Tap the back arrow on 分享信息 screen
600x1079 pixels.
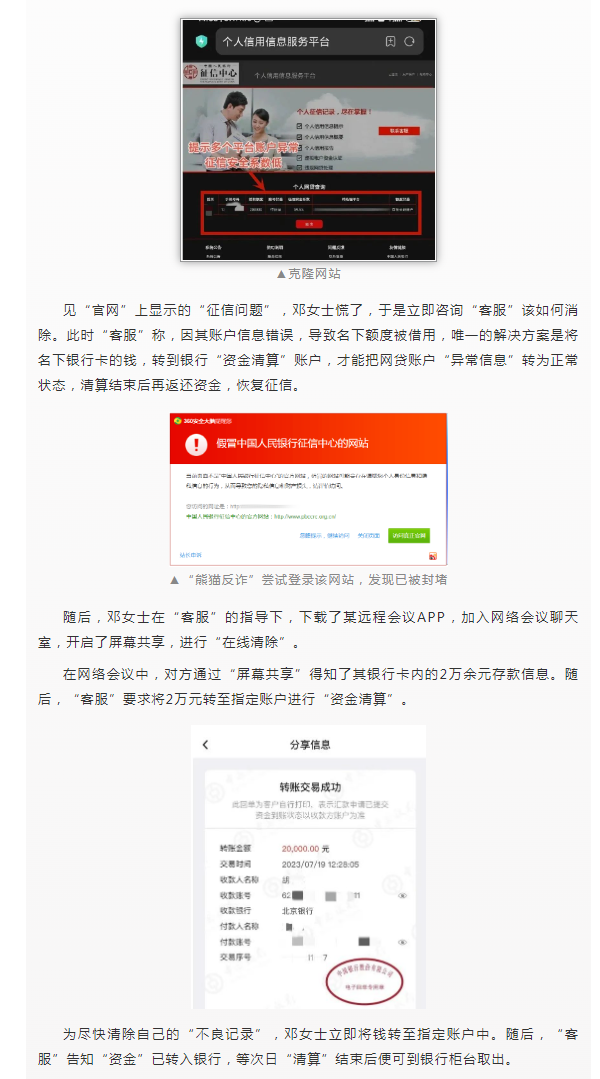pos(205,745)
